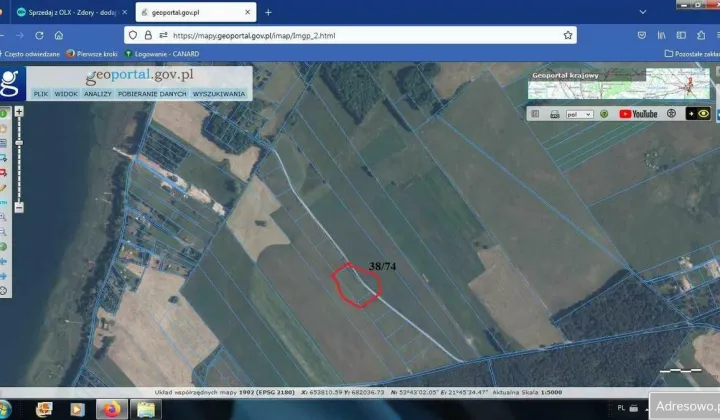
Task: Click the geoportal g logo
Action: coord(11,83)
